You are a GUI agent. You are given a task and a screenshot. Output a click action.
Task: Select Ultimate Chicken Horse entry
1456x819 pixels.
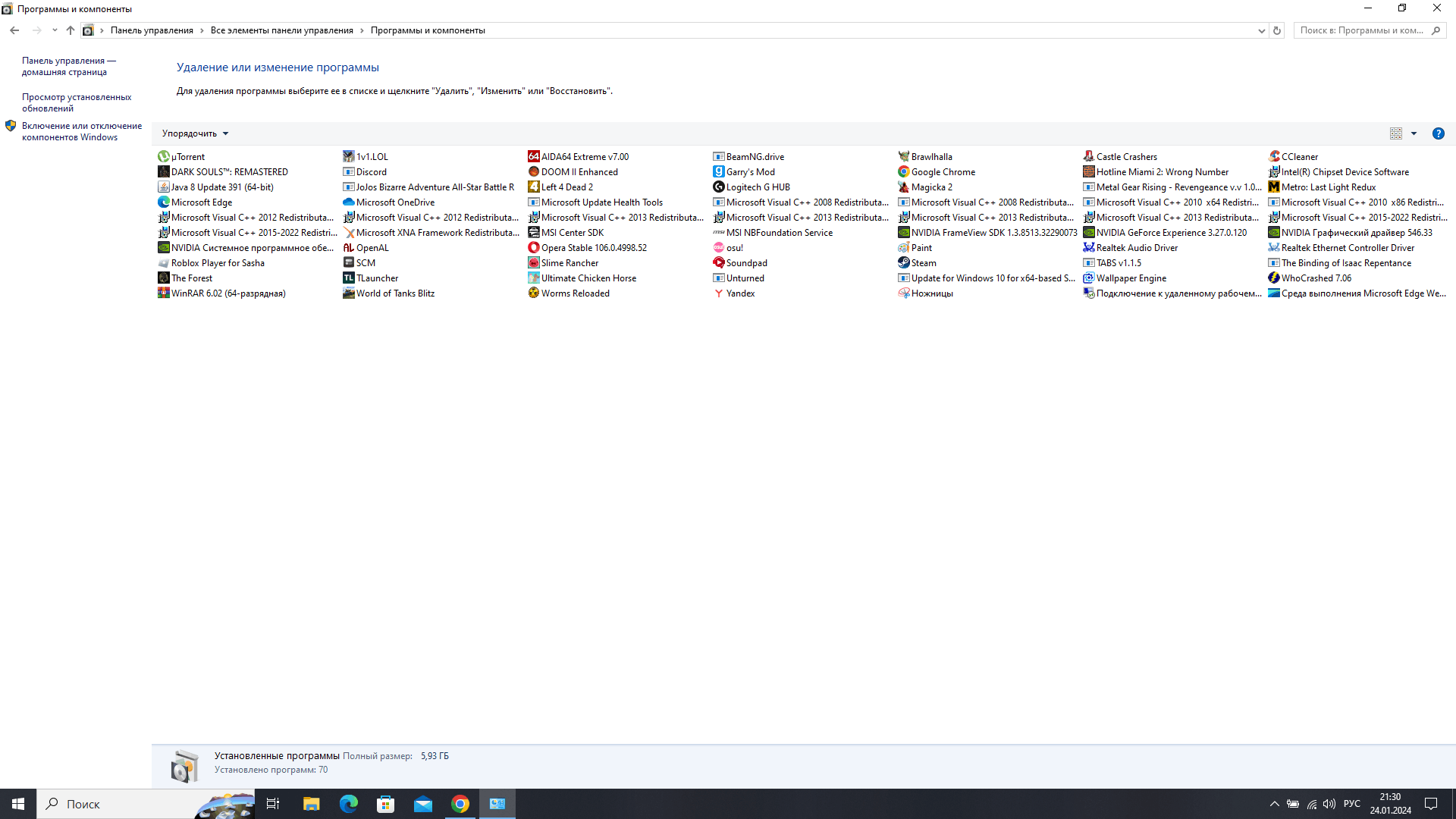(582, 278)
